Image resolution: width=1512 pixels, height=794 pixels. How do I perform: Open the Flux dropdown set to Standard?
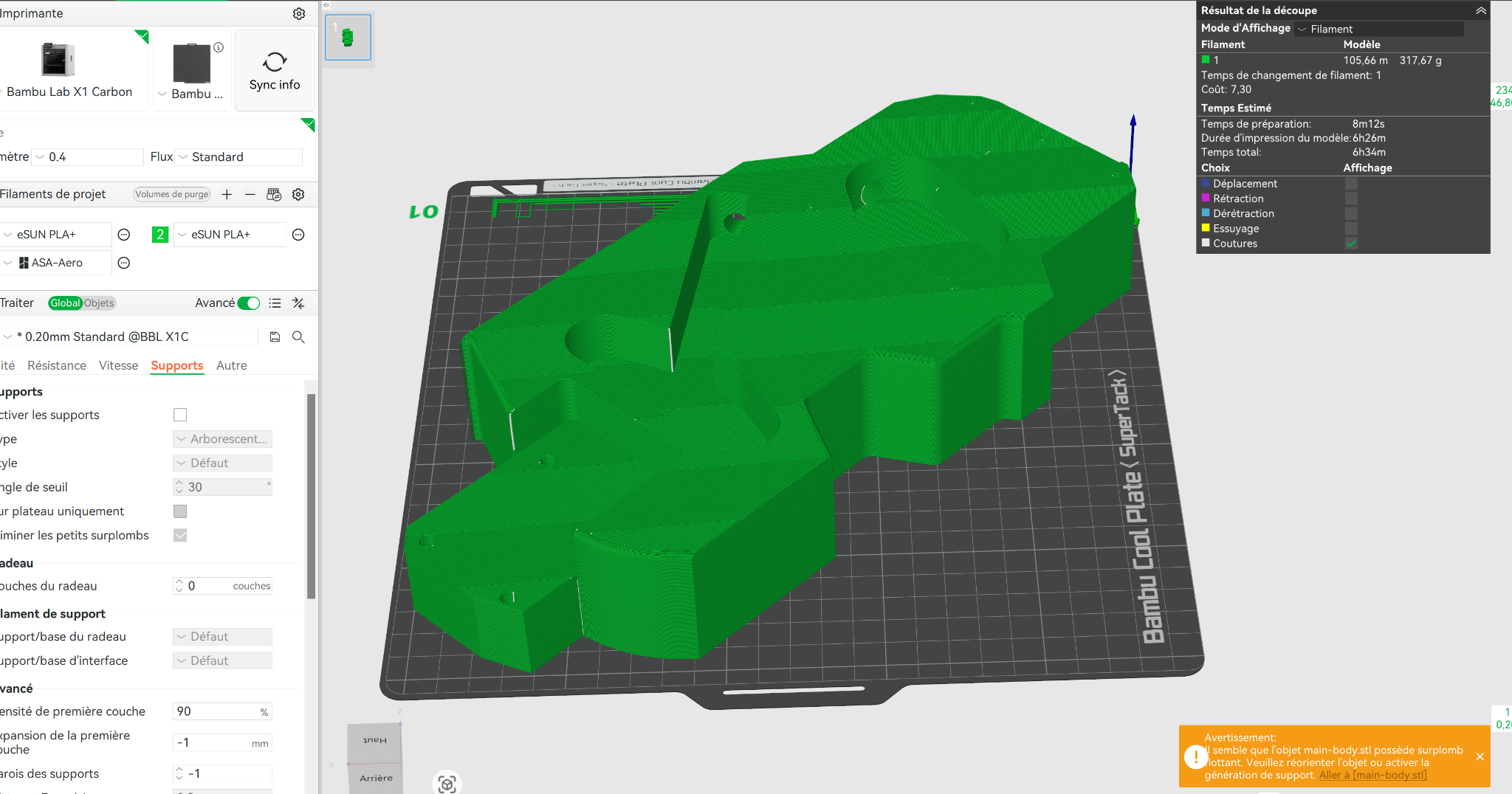click(238, 157)
